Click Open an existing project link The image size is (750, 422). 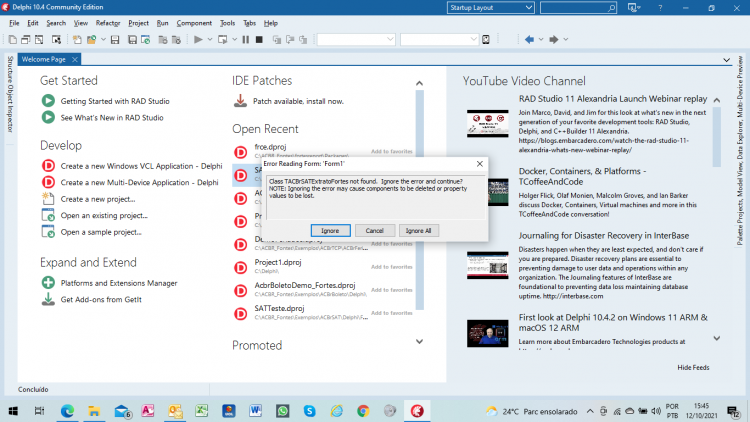[x=104, y=215]
